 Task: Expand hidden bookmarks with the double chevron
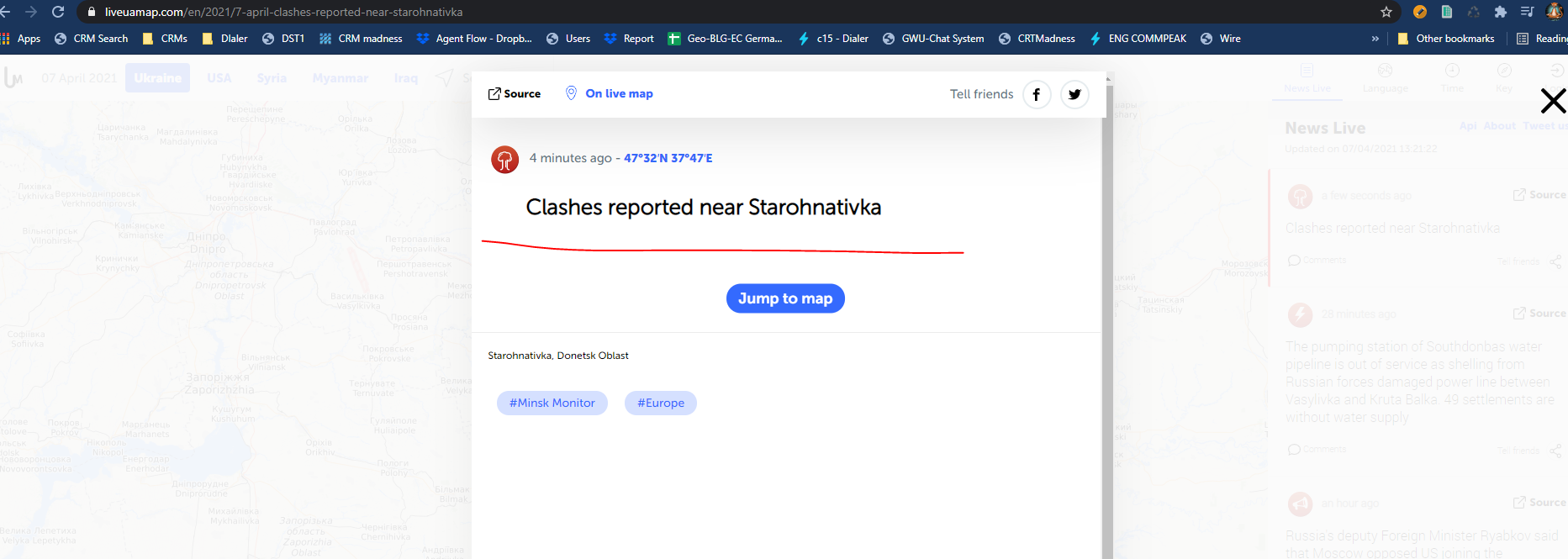pyautogui.click(x=1375, y=39)
